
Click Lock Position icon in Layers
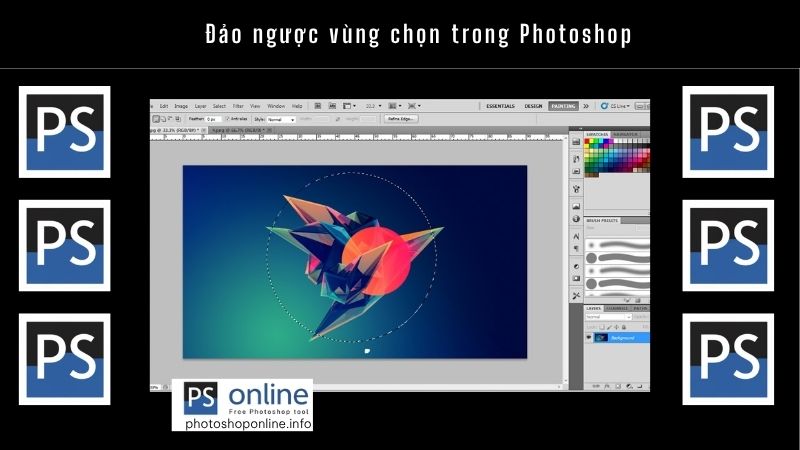(x=616, y=327)
